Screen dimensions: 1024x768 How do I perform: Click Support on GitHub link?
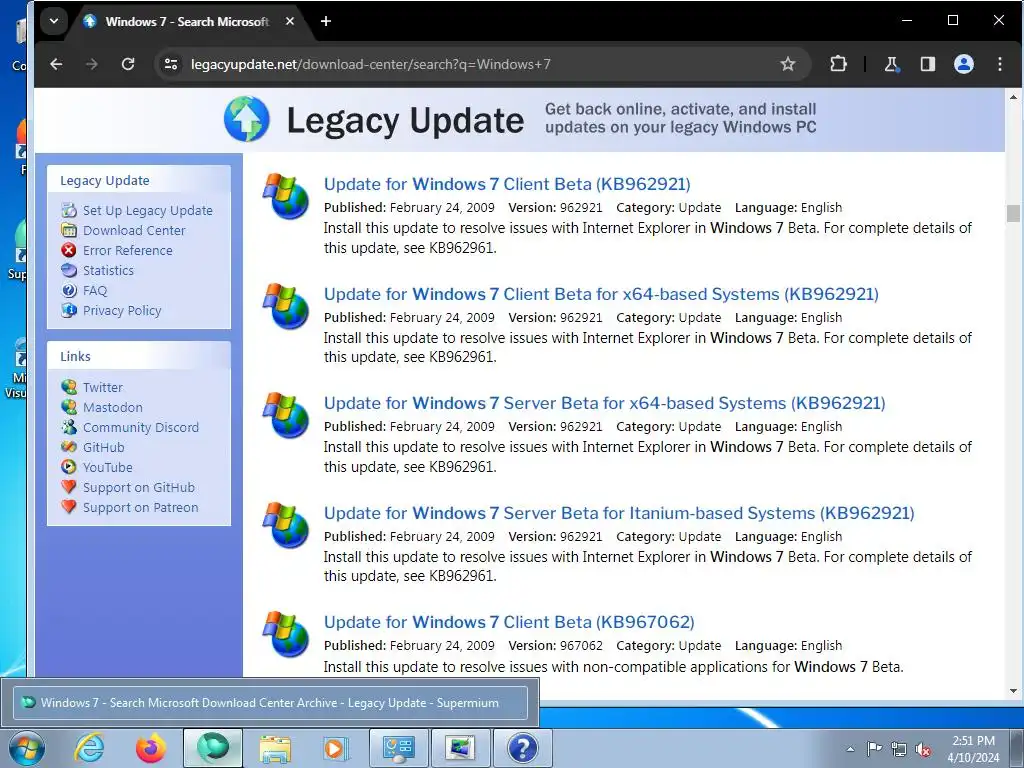138,487
